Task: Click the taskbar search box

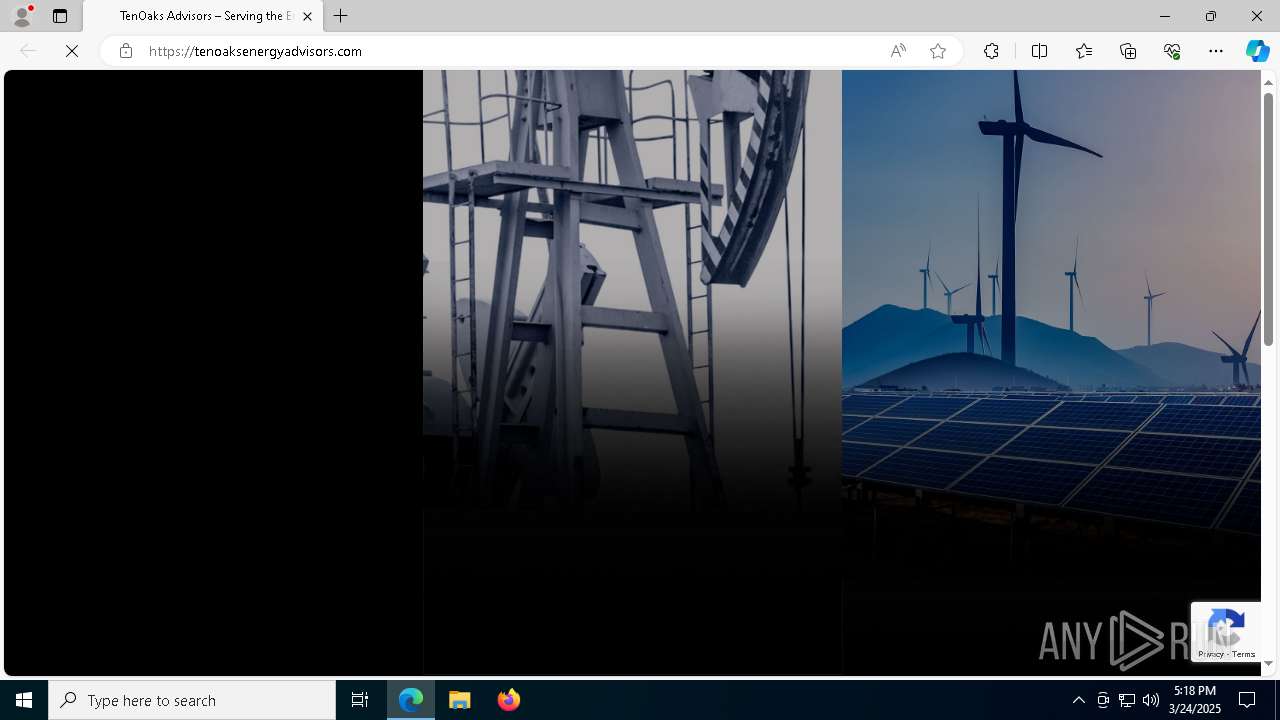Action: [x=192, y=700]
